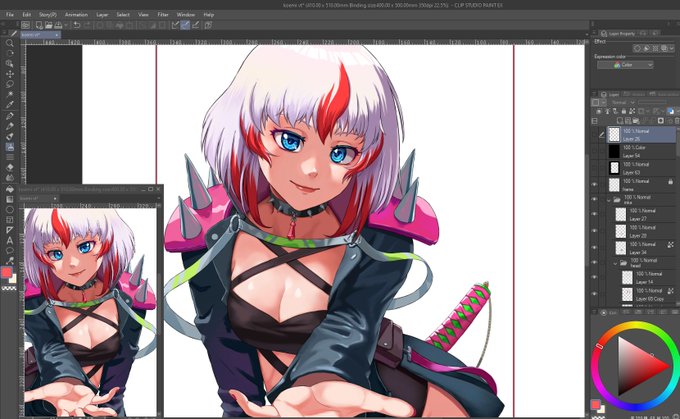The width and height of the screenshot is (680, 419).
Task: Click the transparent color swatch in toolbar
Action: tap(9, 288)
